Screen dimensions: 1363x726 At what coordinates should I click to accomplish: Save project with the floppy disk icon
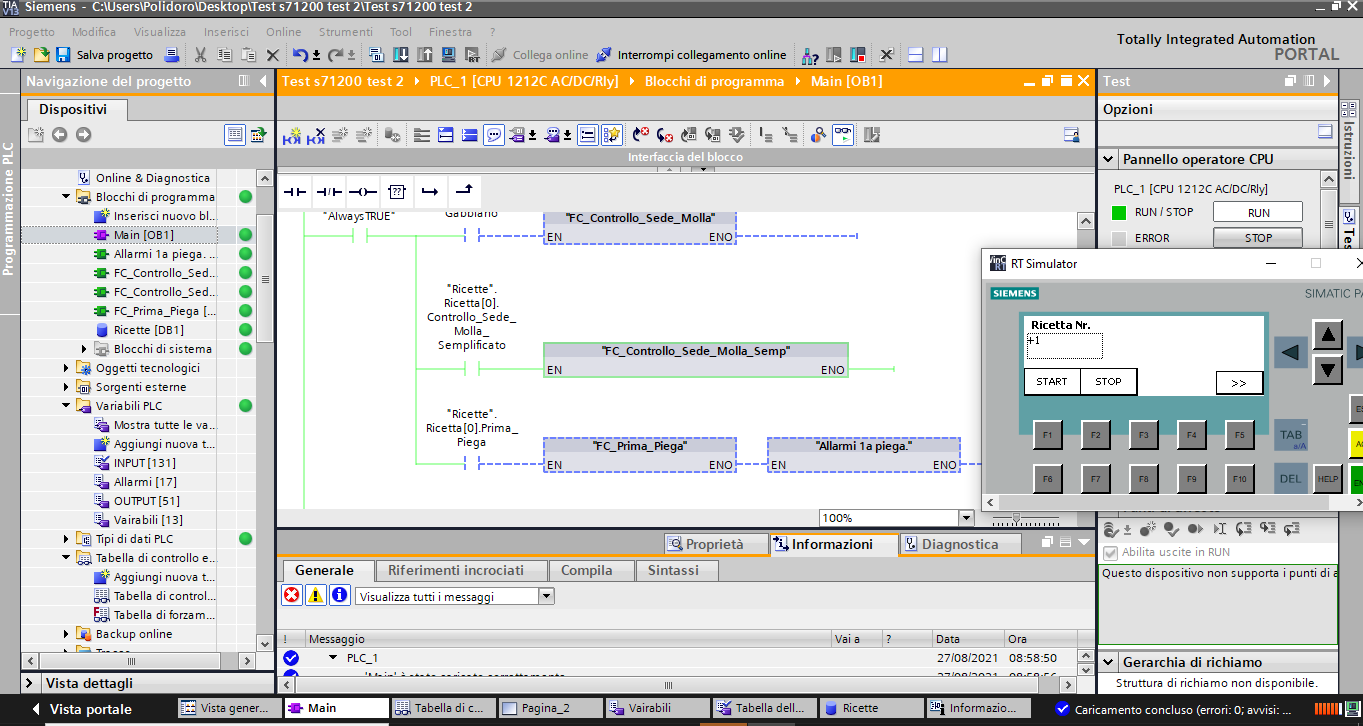pos(63,54)
